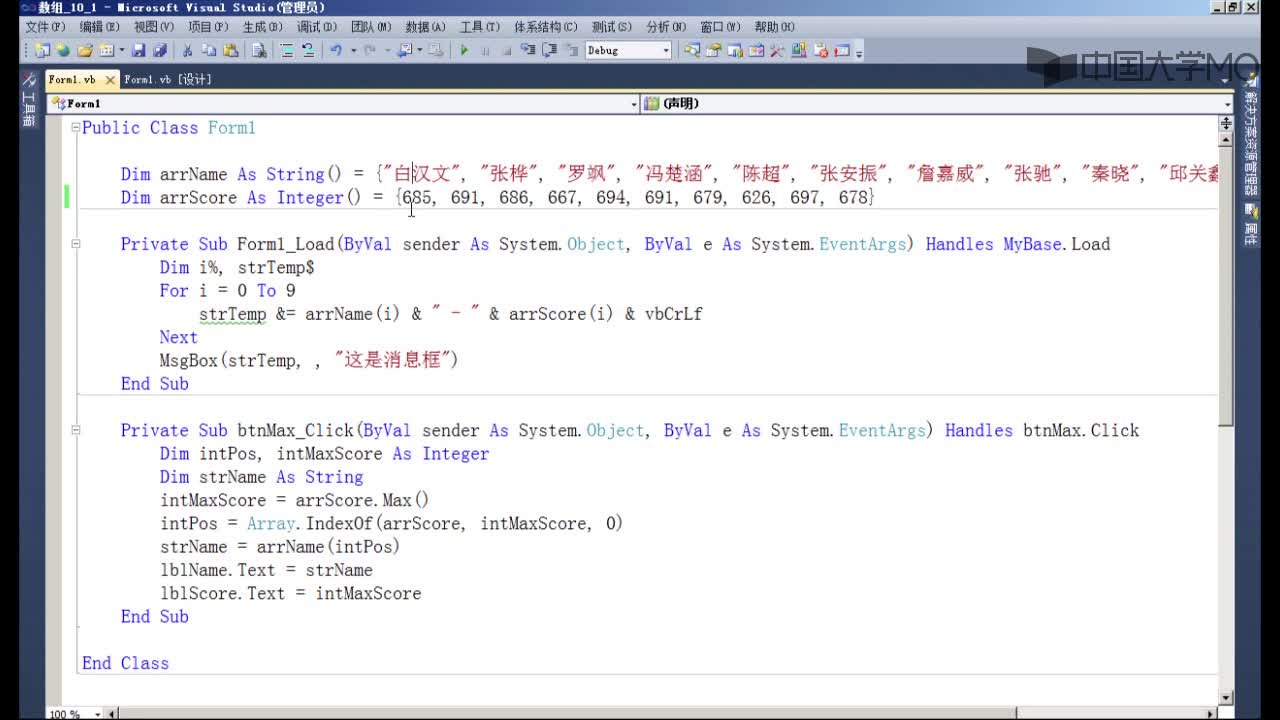Open the Object Browser toolbar icon
The image size is (1280, 720).
(x=735, y=50)
